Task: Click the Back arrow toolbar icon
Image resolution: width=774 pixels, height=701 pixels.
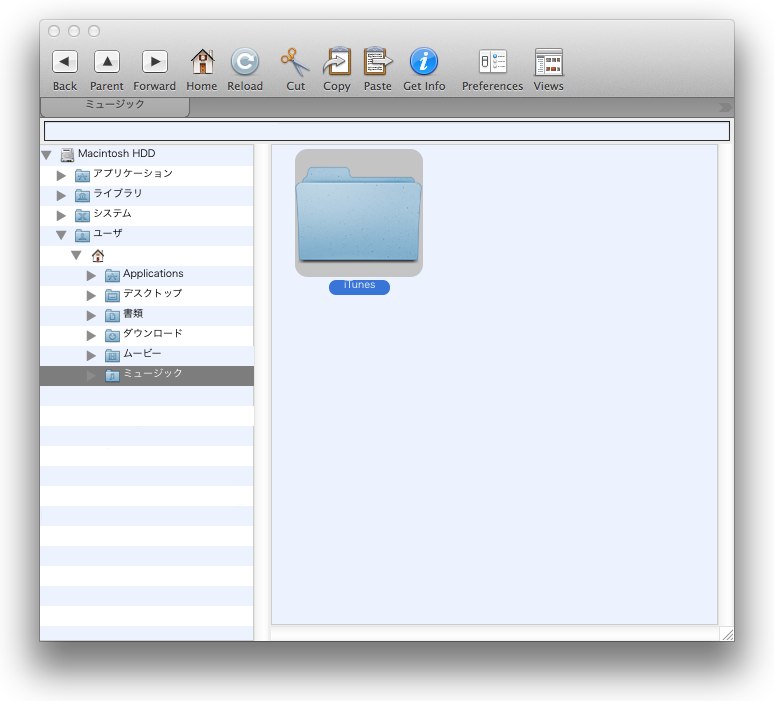Action: (x=65, y=62)
